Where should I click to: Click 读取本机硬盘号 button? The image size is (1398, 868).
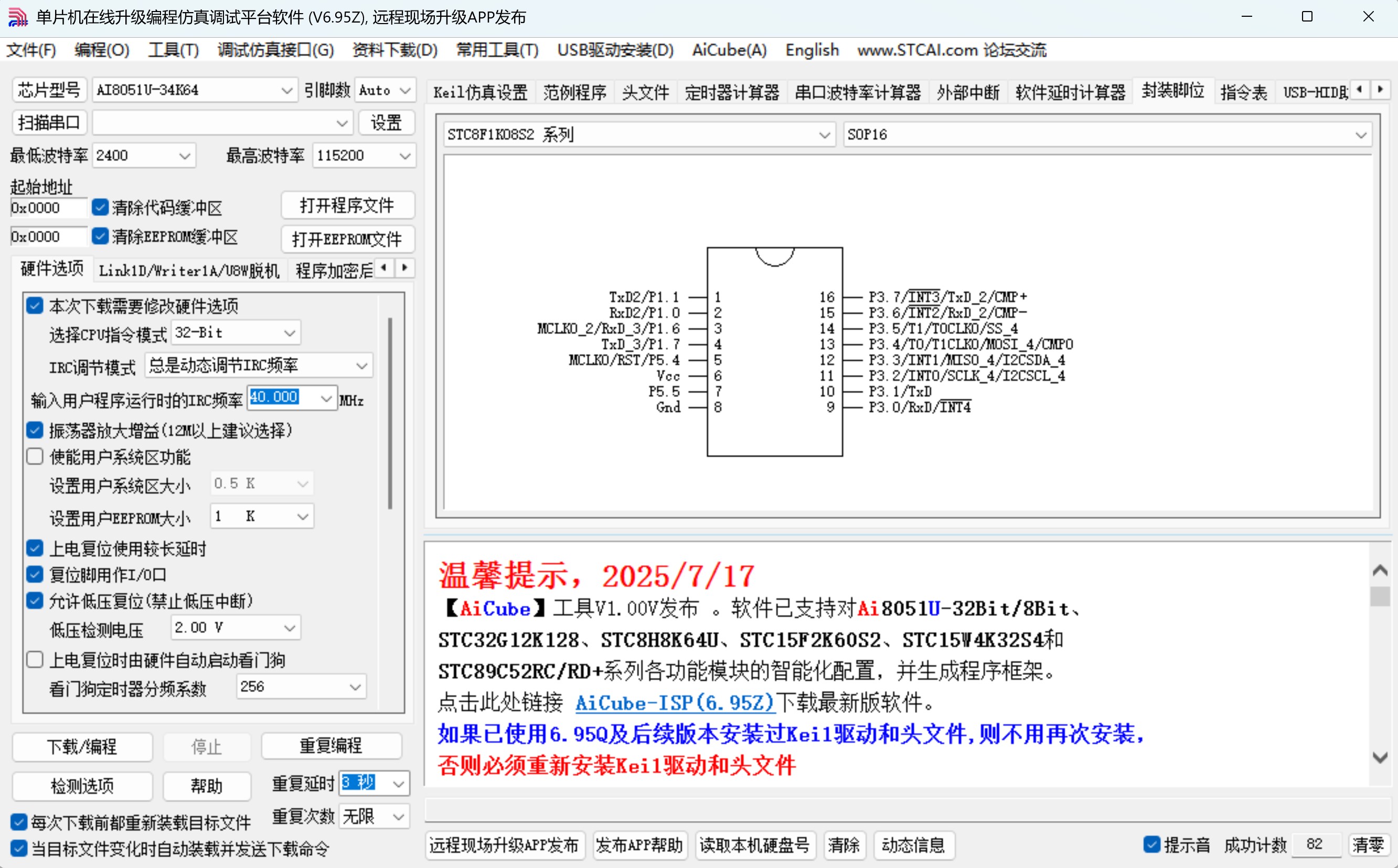pos(754,844)
